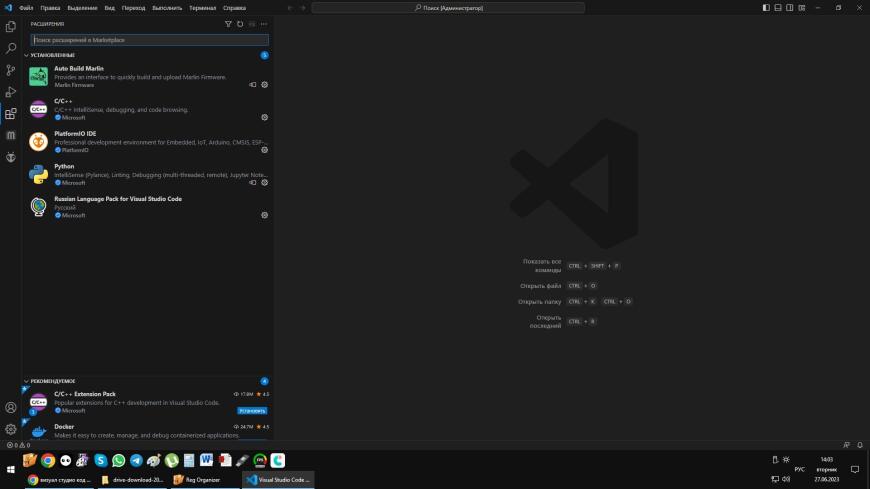Open the errors and warnings status indicator
Image resolution: width=870 pixels, height=489 pixels.
pos(18,445)
